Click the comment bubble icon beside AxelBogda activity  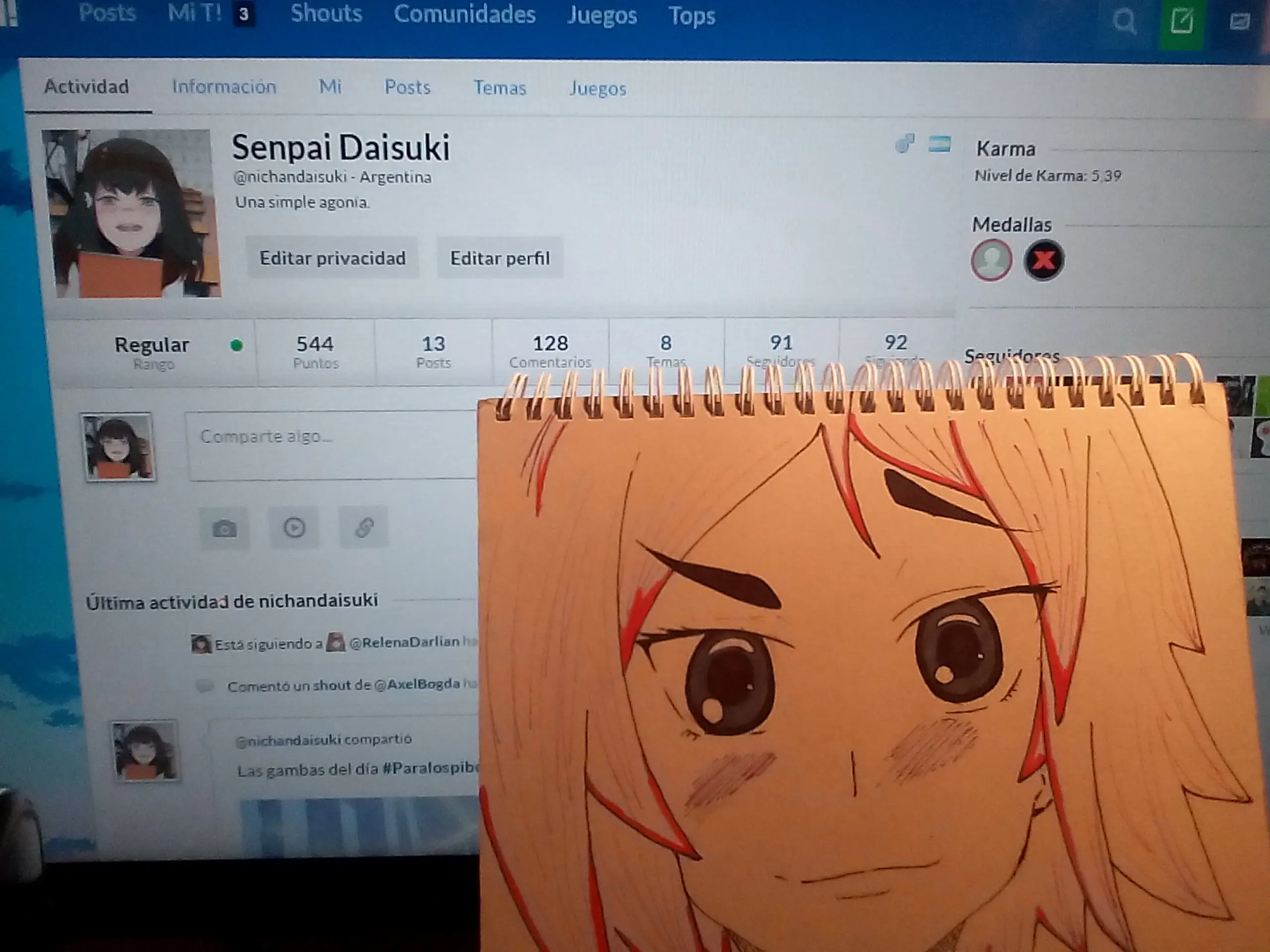coord(205,686)
